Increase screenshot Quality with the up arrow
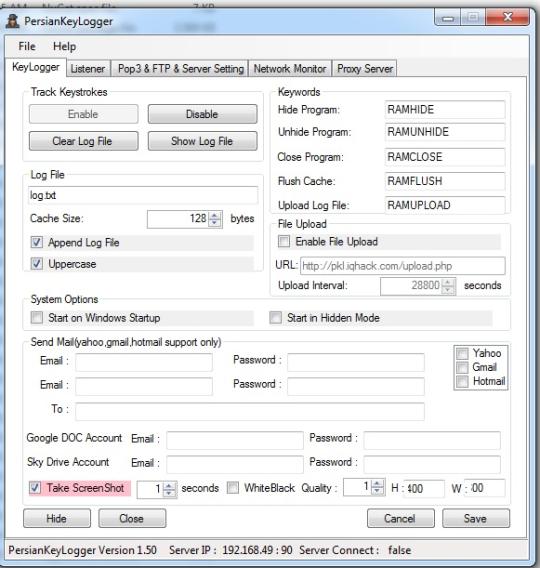The width and height of the screenshot is (540, 568). tap(377, 484)
